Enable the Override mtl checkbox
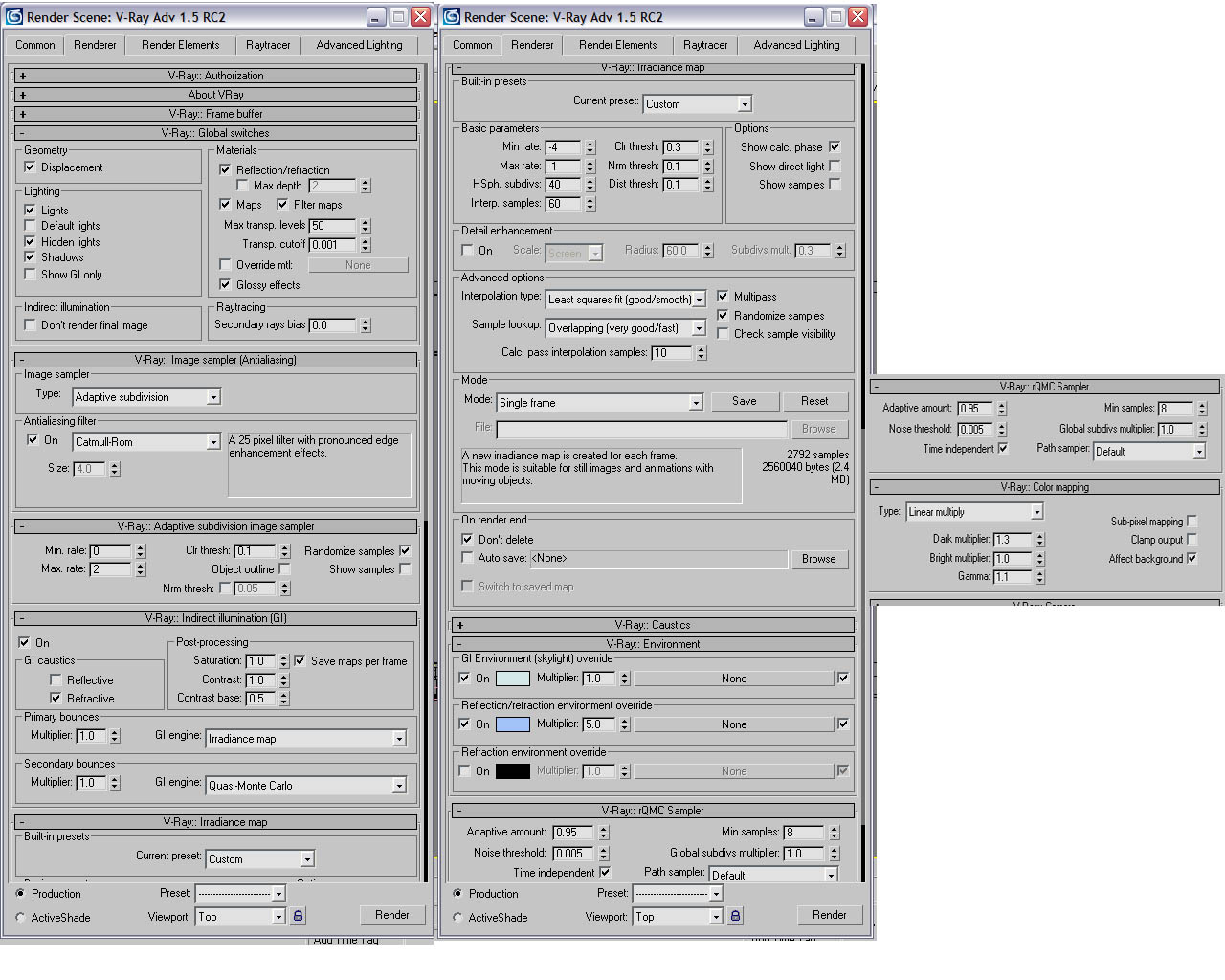The image size is (1225, 980). (x=225, y=265)
